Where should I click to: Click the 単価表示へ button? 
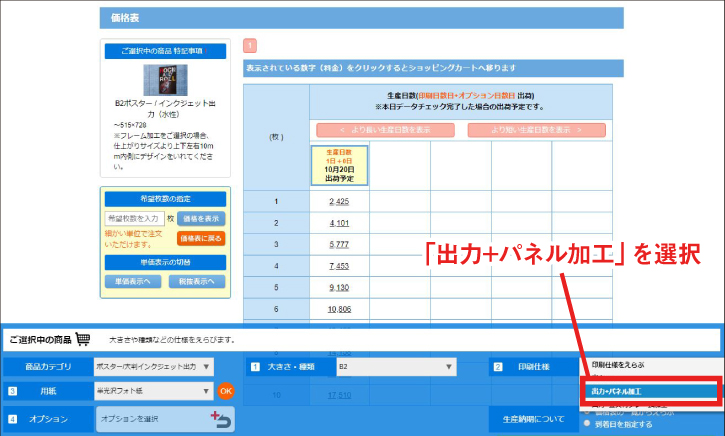(x=133, y=282)
